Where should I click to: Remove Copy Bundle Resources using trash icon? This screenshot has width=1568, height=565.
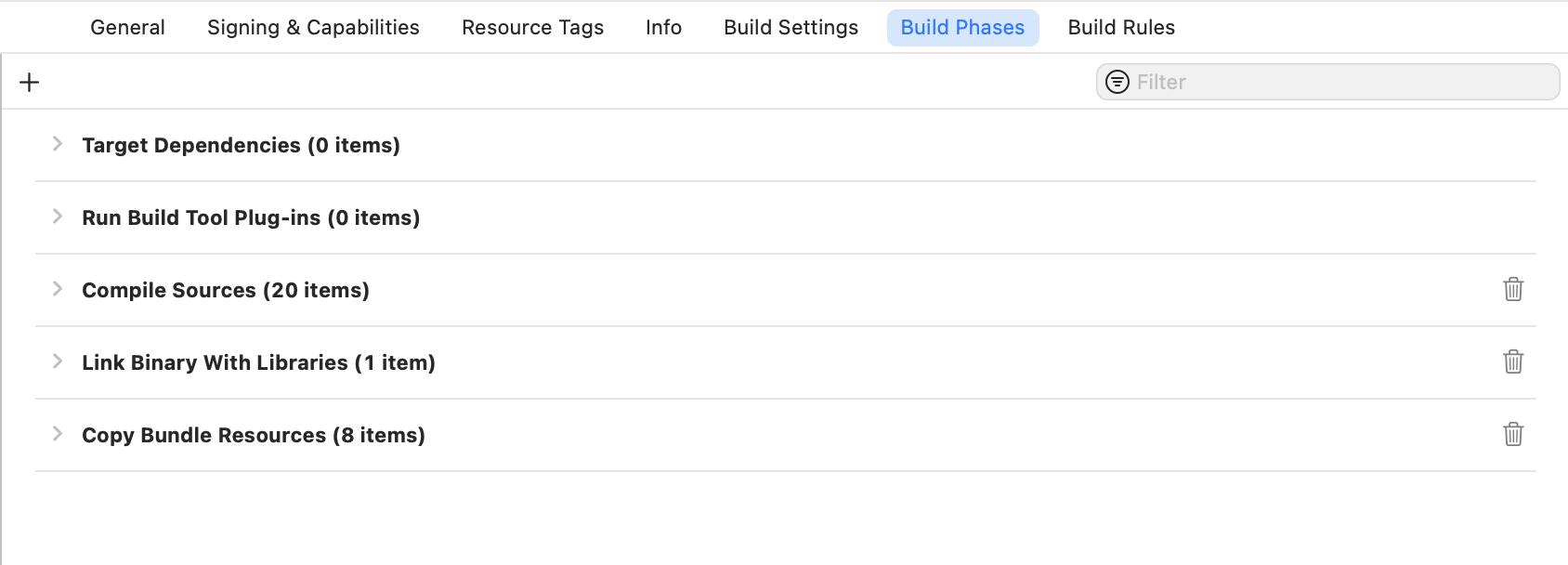pos(1513,434)
